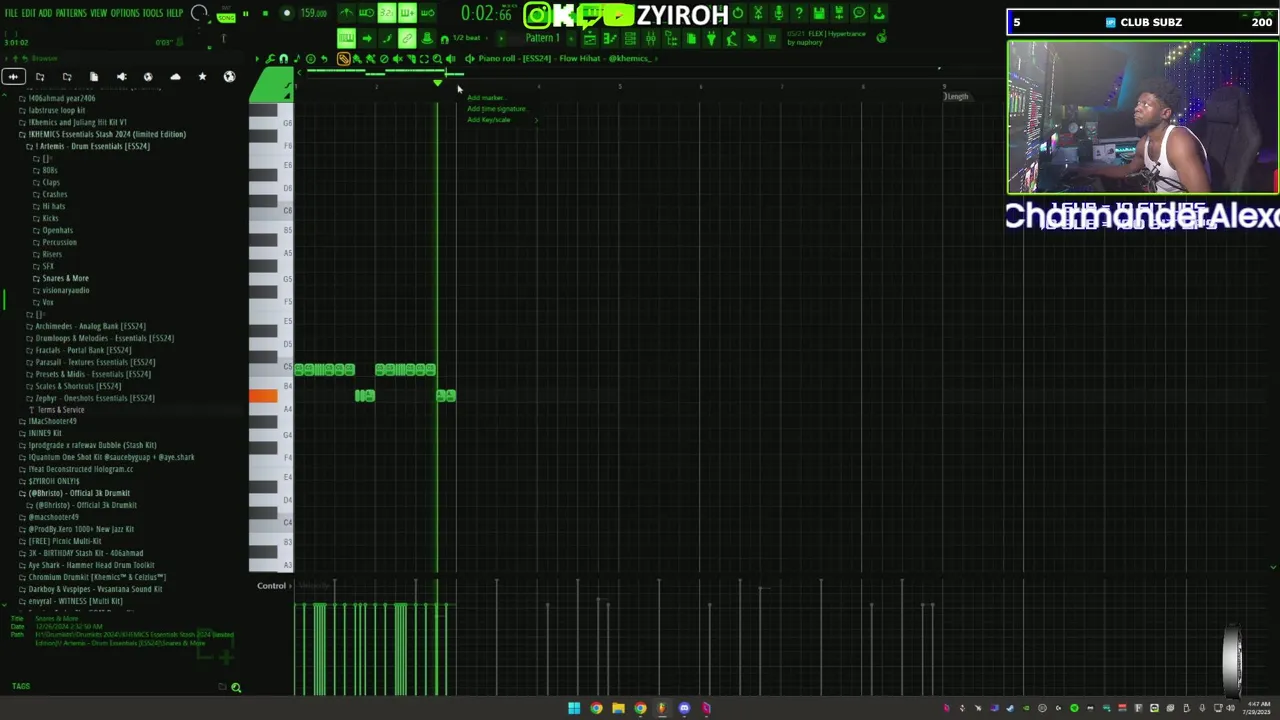Viewport: 1280px width, 720px height.
Task: Click the browser files document icon
Action: [x=93, y=77]
